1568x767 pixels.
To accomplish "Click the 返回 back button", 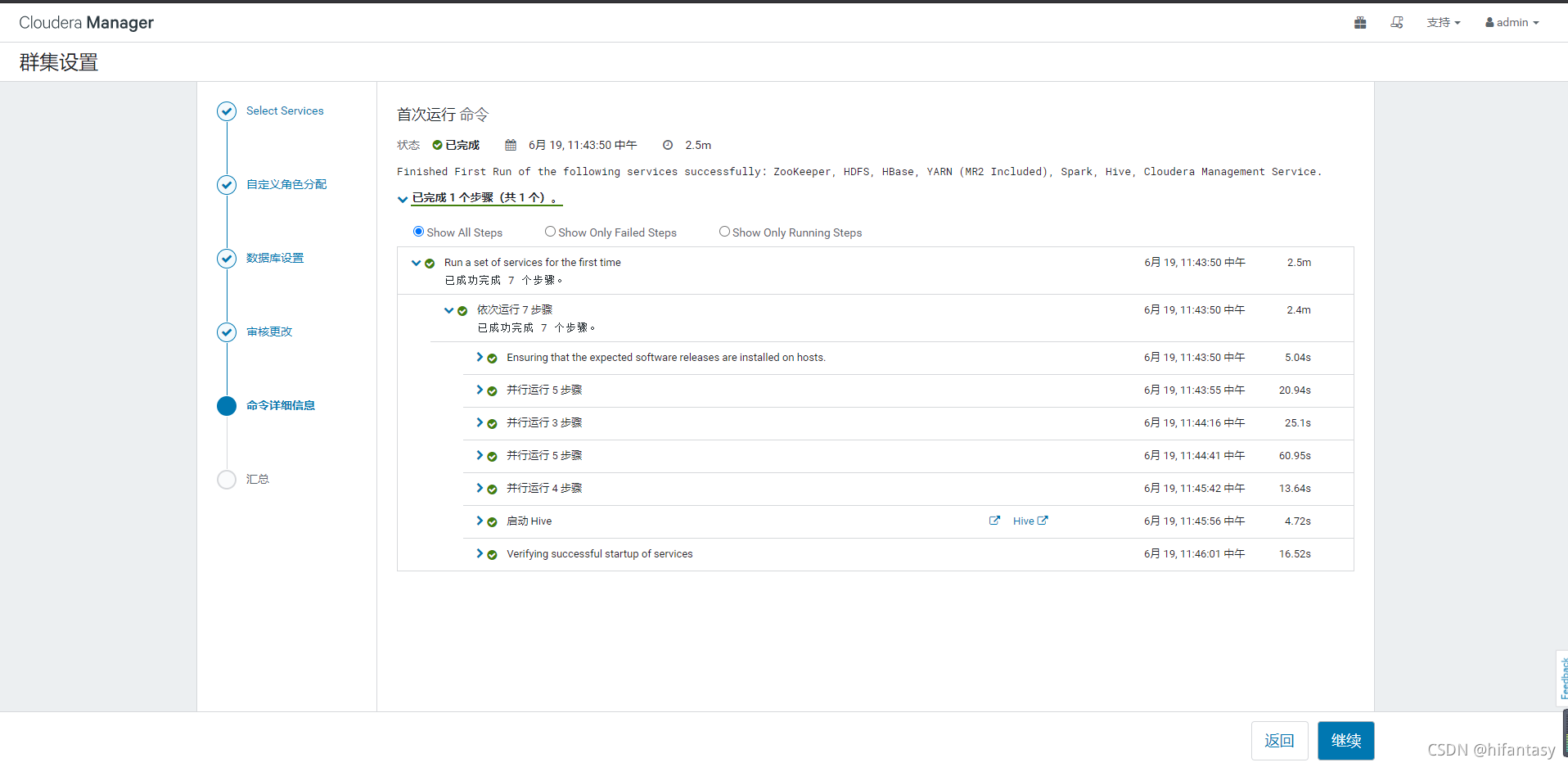I will click(x=1279, y=741).
